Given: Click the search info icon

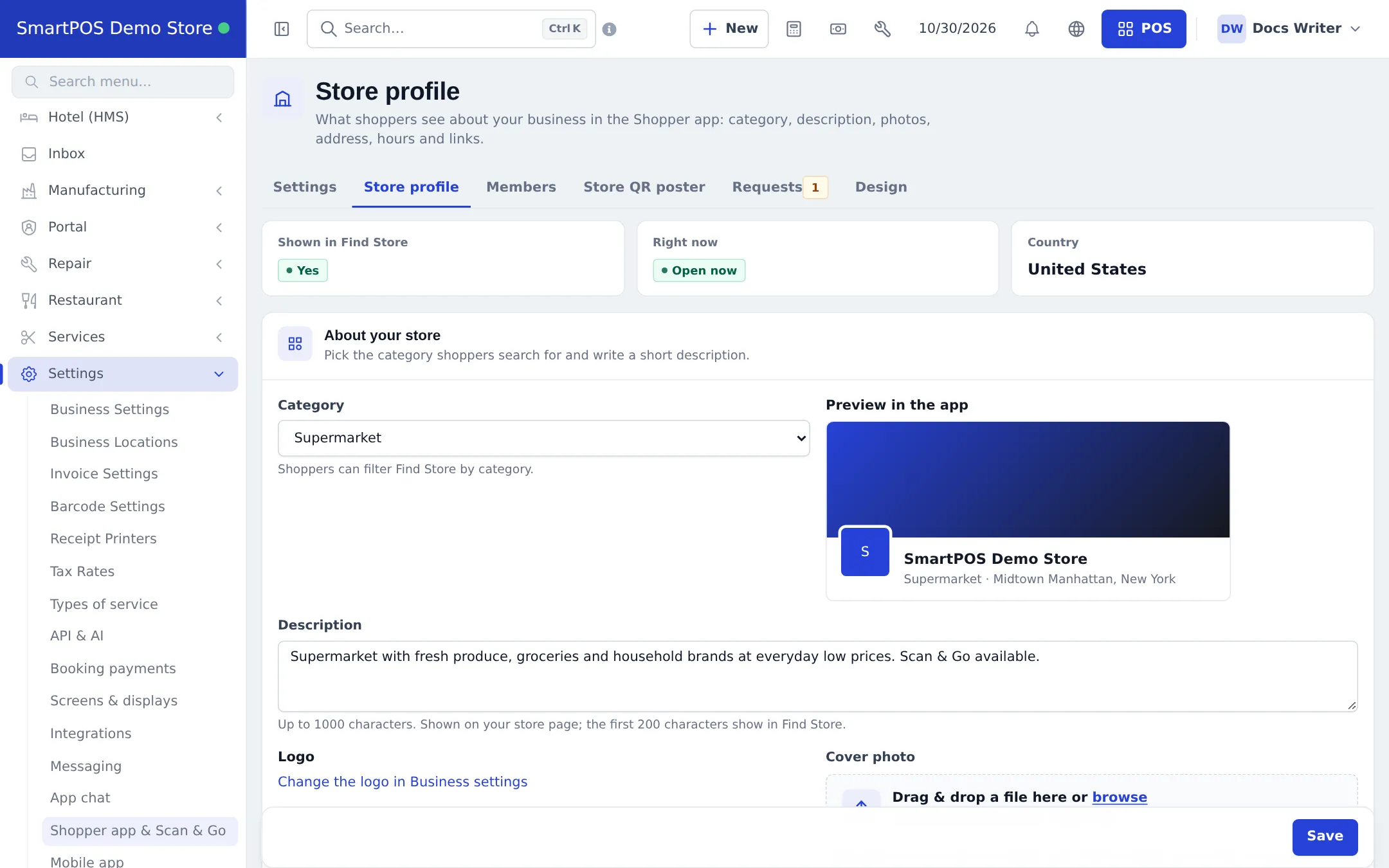Looking at the screenshot, I should click(x=610, y=29).
